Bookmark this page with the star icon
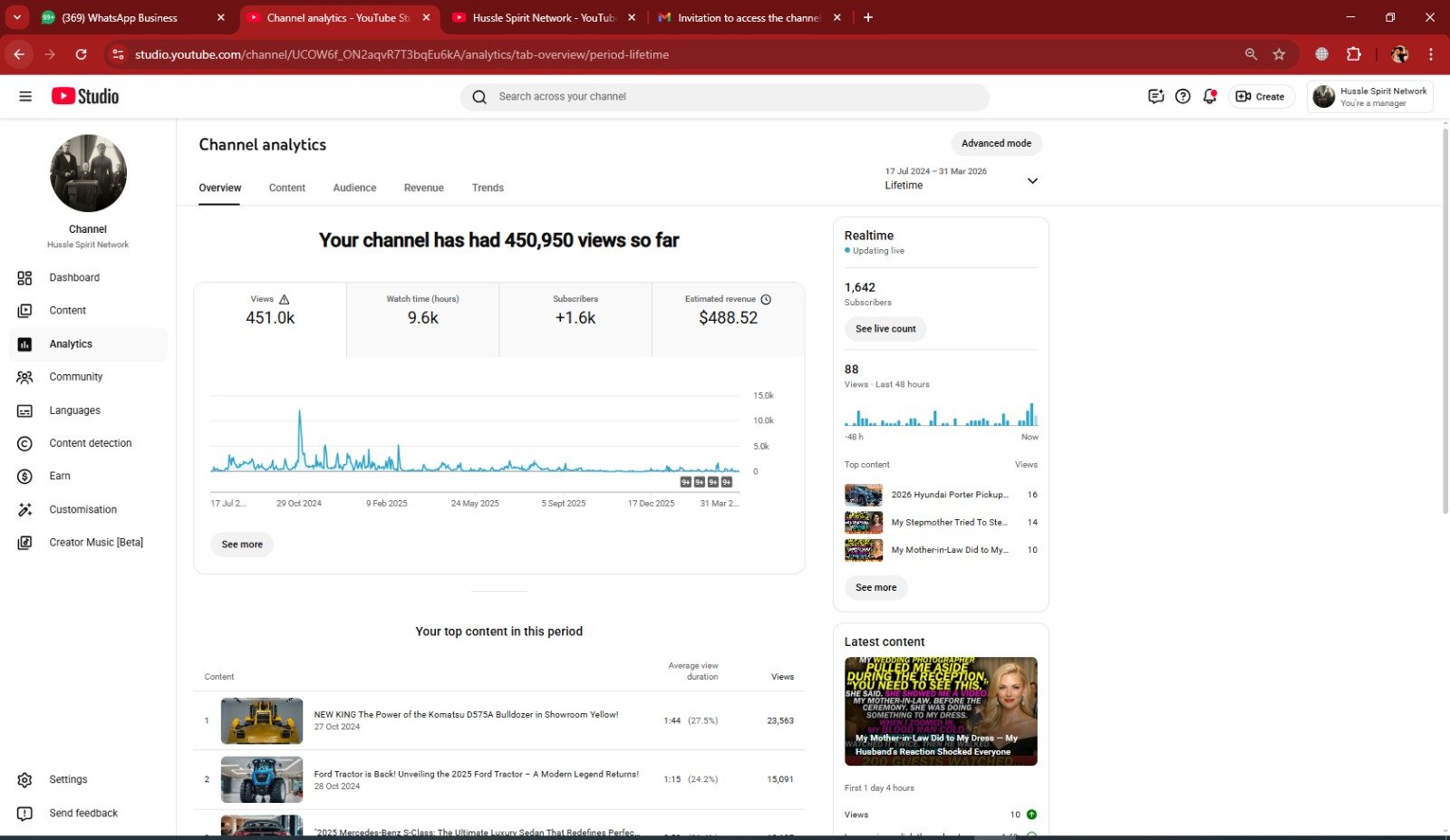This screenshot has height=840, width=1450. (1279, 54)
